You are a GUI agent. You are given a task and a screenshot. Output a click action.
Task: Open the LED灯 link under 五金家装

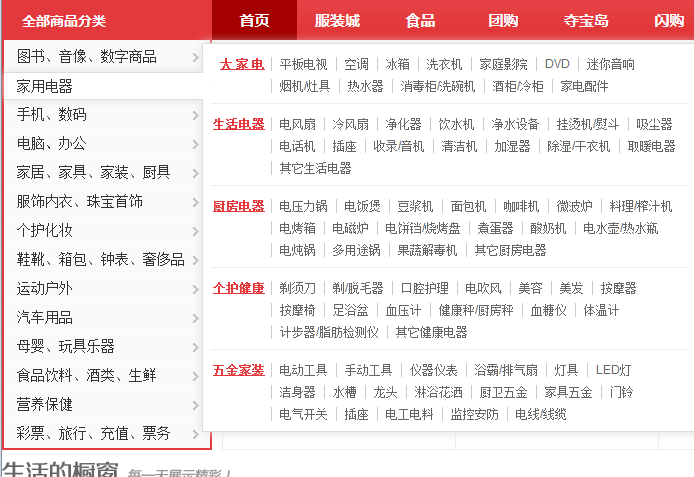[x=613, y=370]
